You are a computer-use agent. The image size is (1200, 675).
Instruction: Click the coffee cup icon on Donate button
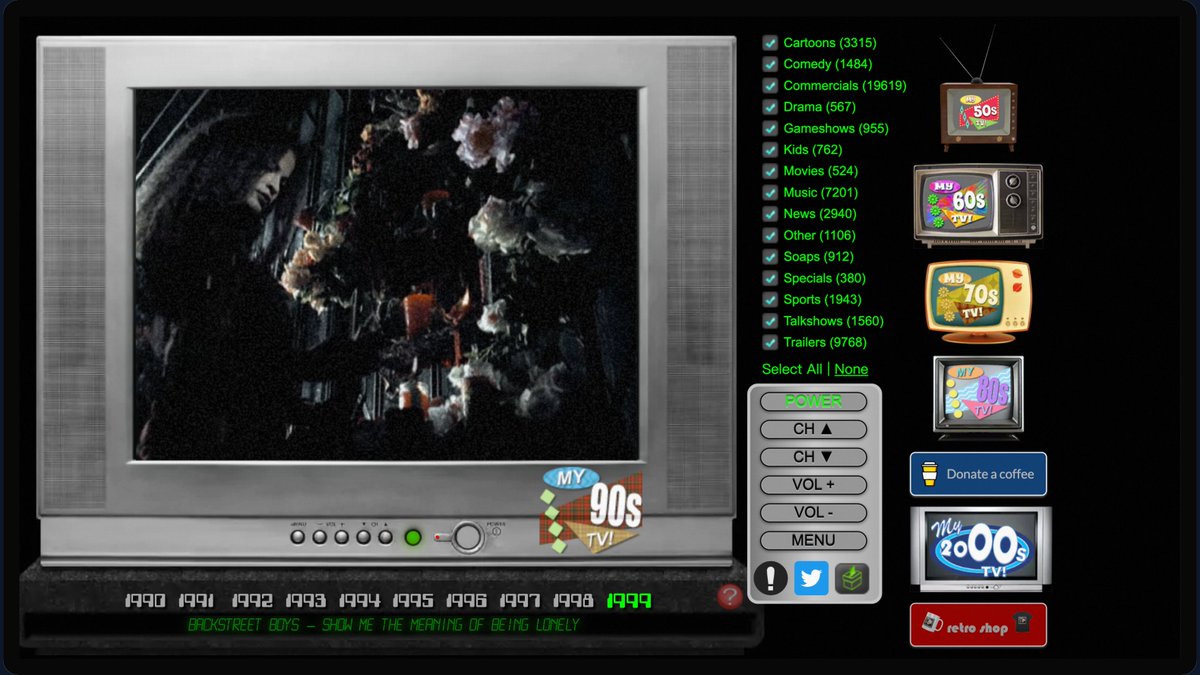pyautogui.click(x=929, y=474)
